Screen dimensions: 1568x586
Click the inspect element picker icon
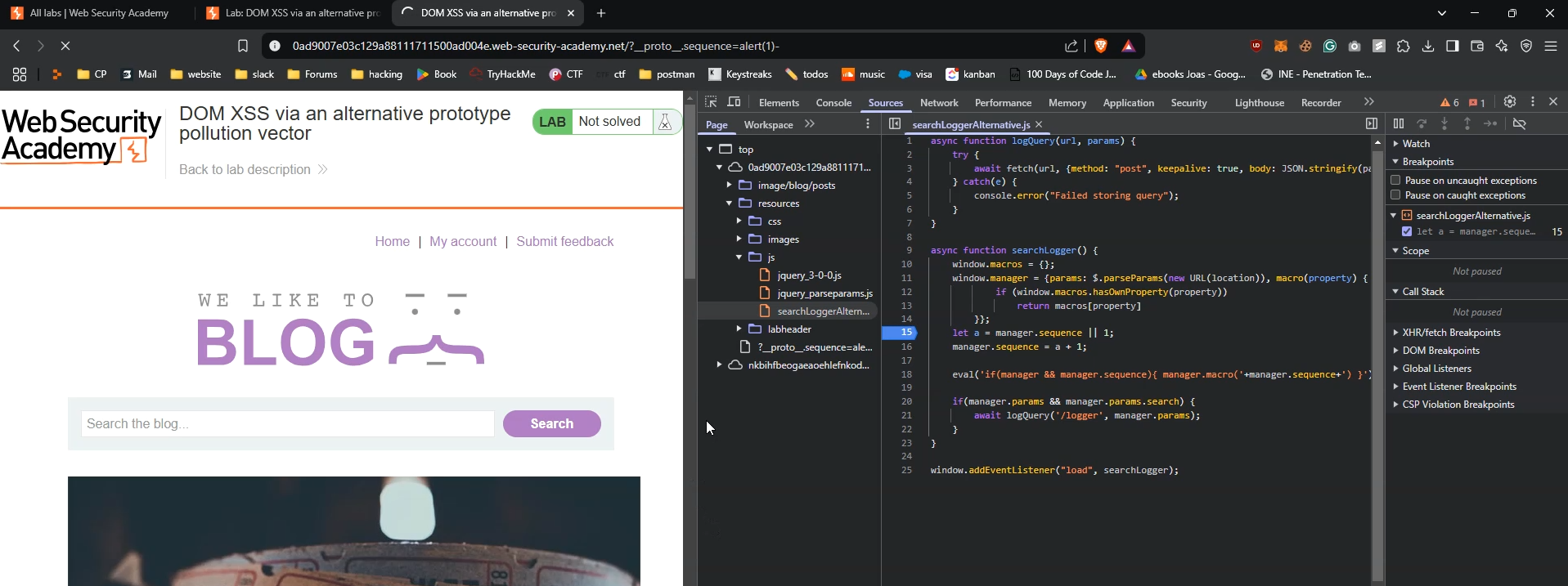[x=711, y=102]
